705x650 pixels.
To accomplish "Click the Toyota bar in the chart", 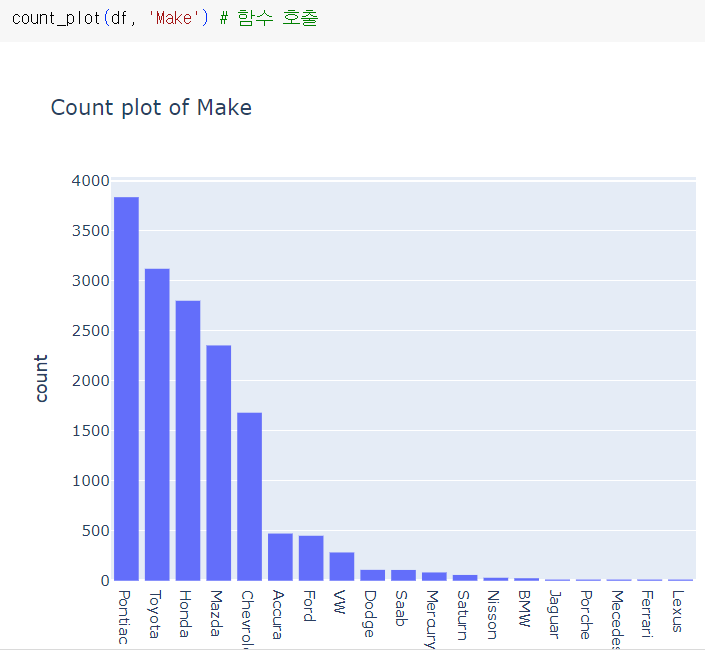I will point(157,425).
